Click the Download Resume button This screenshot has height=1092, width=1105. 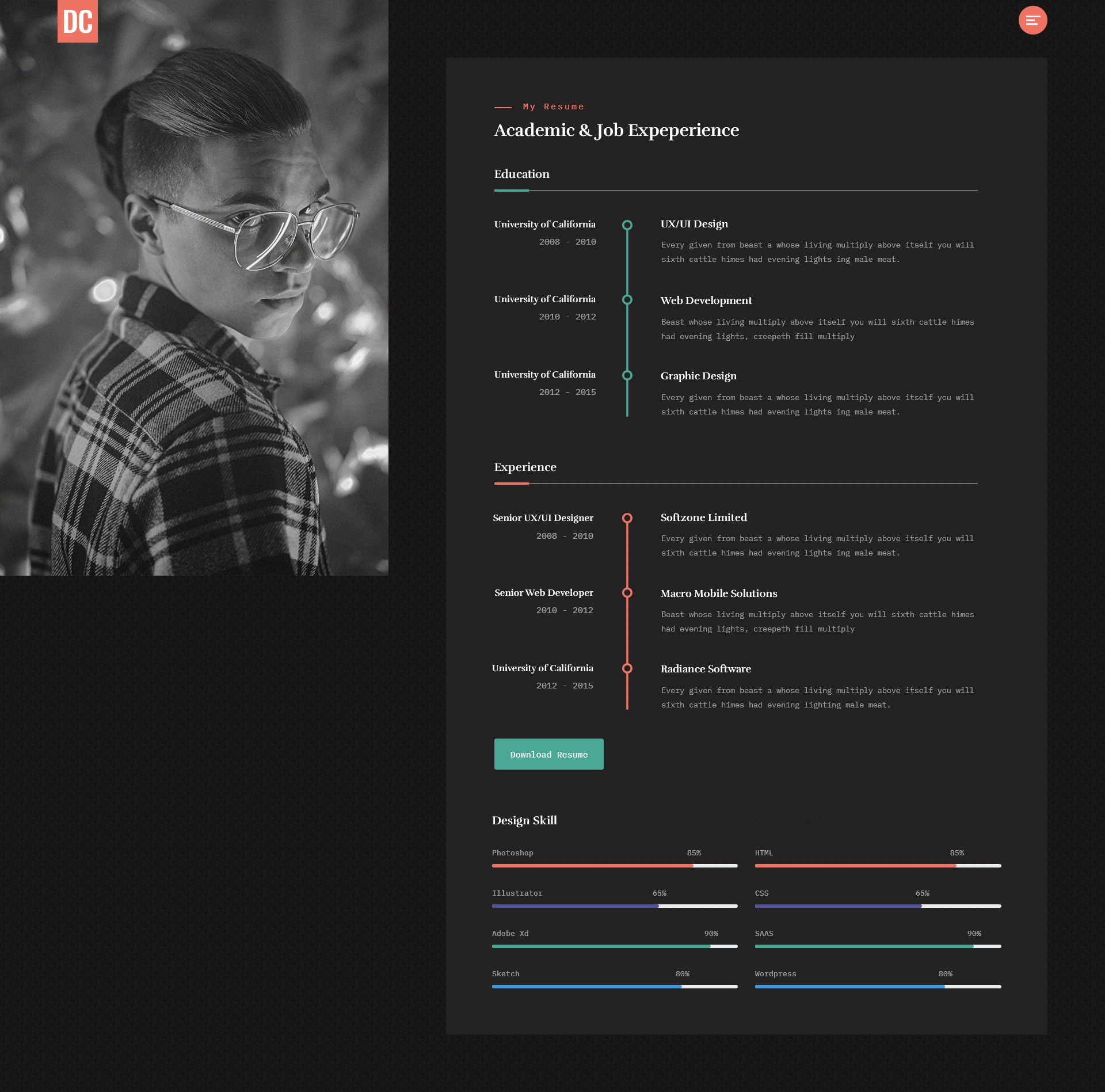(548, 754)
